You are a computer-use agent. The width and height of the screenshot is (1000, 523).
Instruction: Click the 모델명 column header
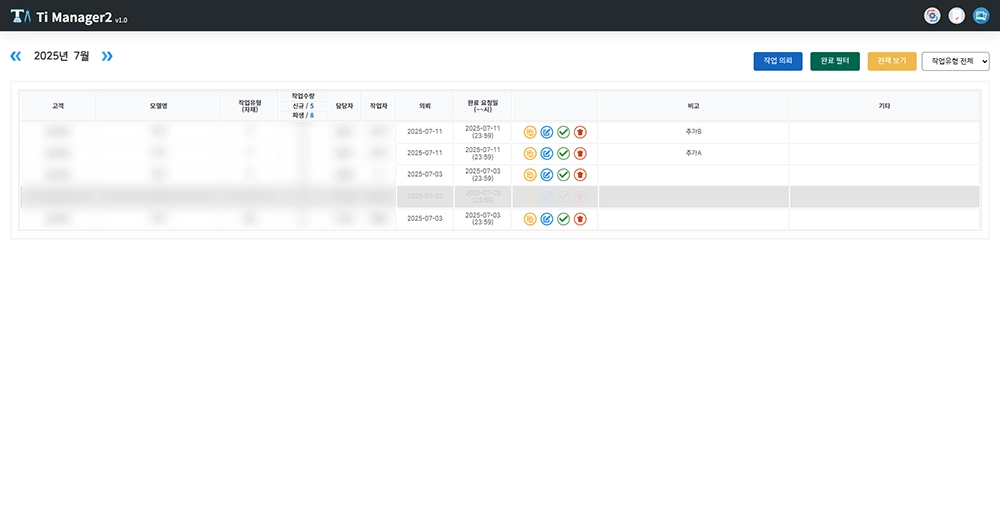[158, 106]
